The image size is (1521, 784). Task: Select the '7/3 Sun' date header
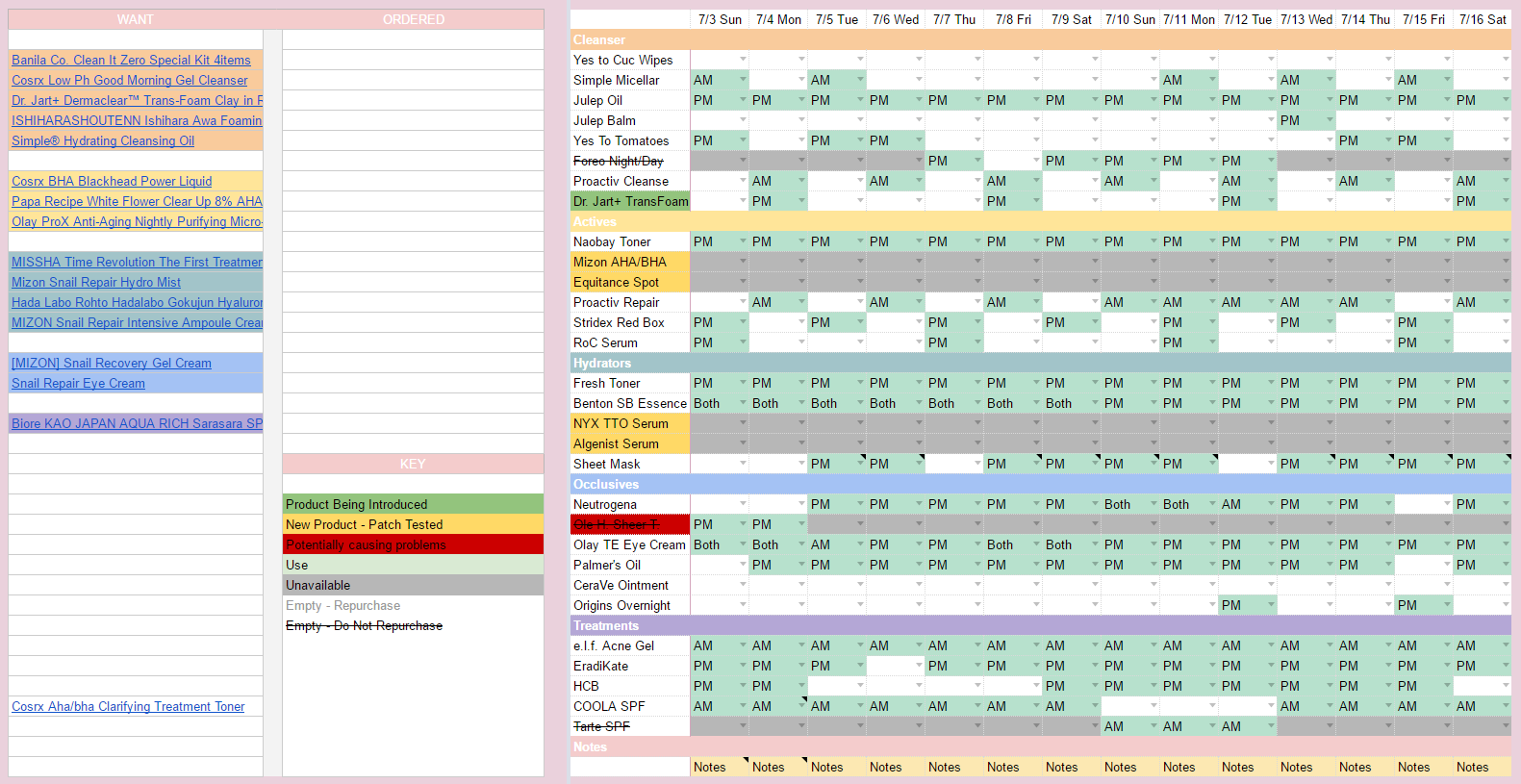(x=720, y=19)
